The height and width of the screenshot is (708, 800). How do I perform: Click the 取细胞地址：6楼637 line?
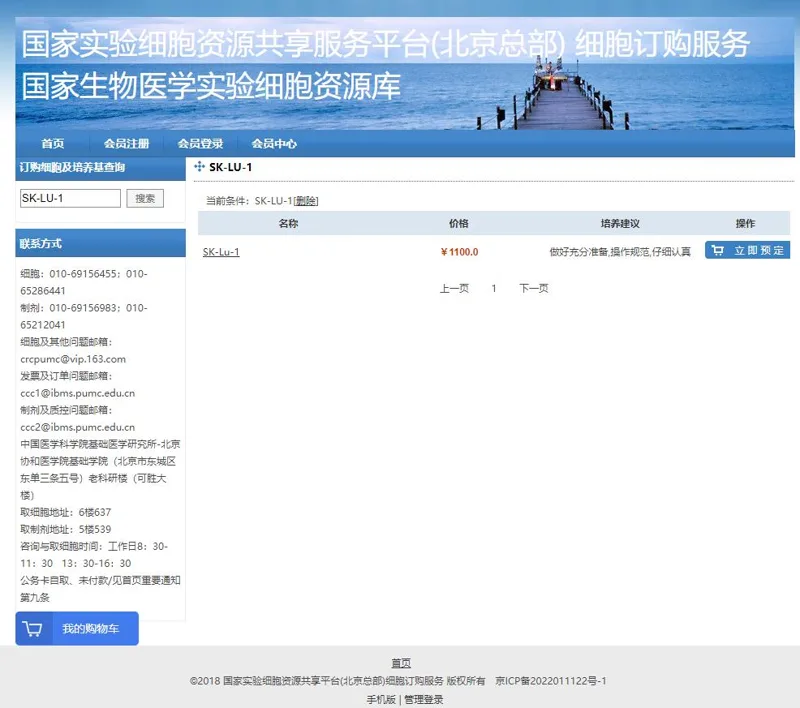point(65,512)
